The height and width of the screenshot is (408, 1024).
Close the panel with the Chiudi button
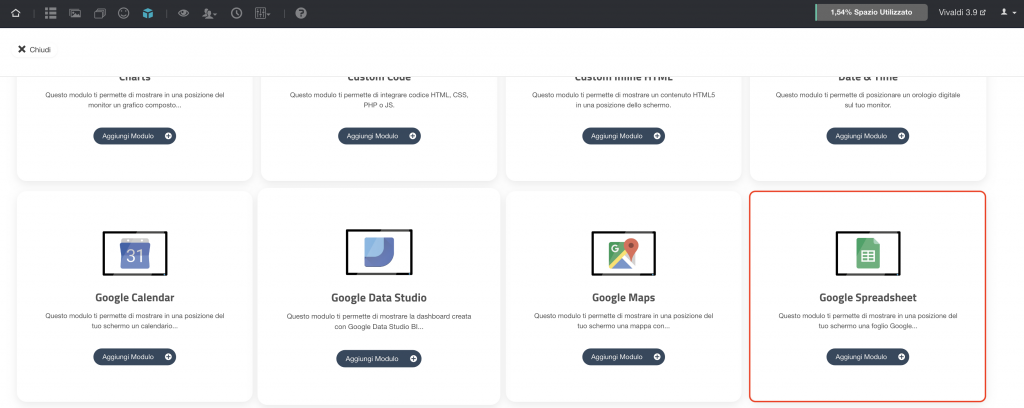(x=35, y=50)
